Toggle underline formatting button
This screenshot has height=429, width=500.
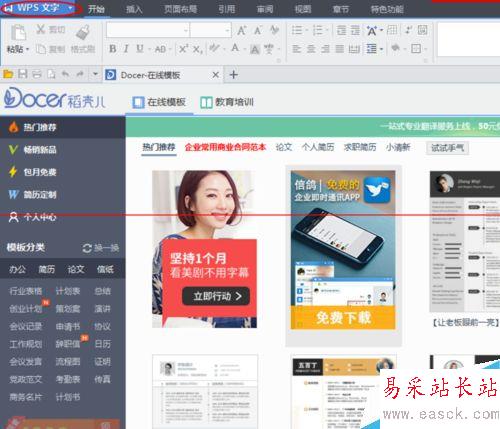140,49
